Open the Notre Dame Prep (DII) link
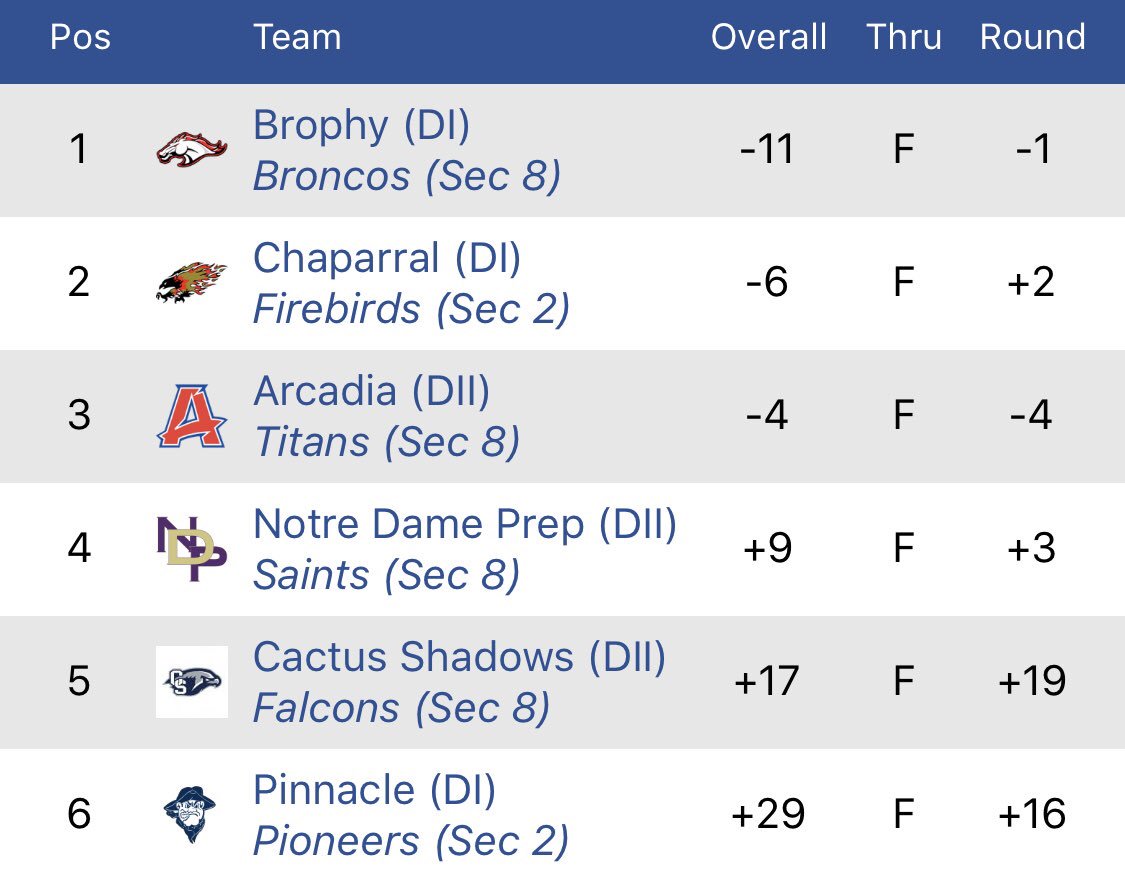Viewport: 1125px width, 878px height. [x=465, y=524]
